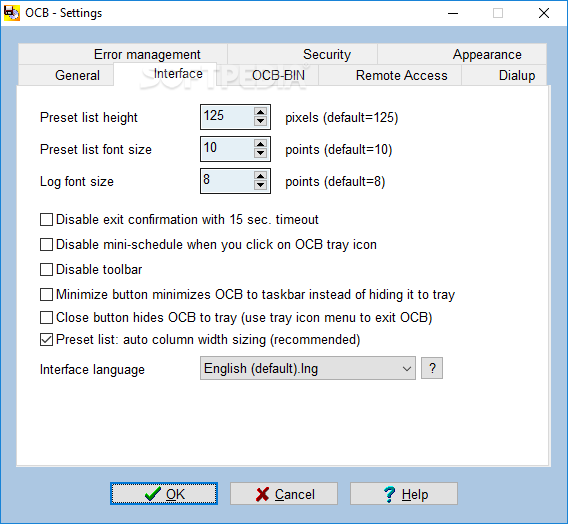The image size is (568, 524).
Task: Open the Remote Access tab
Action: [x=390, y=75]
